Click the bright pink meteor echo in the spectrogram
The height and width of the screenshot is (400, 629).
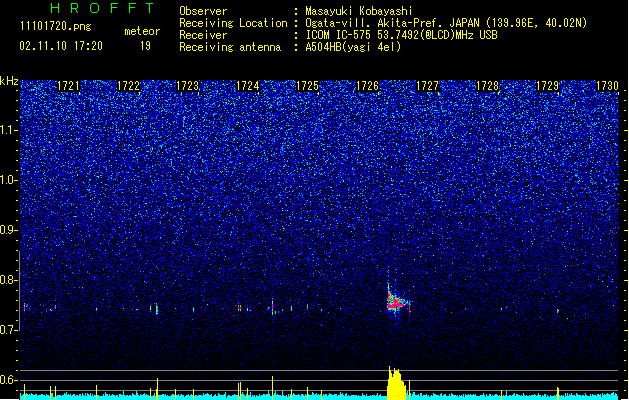396,303
